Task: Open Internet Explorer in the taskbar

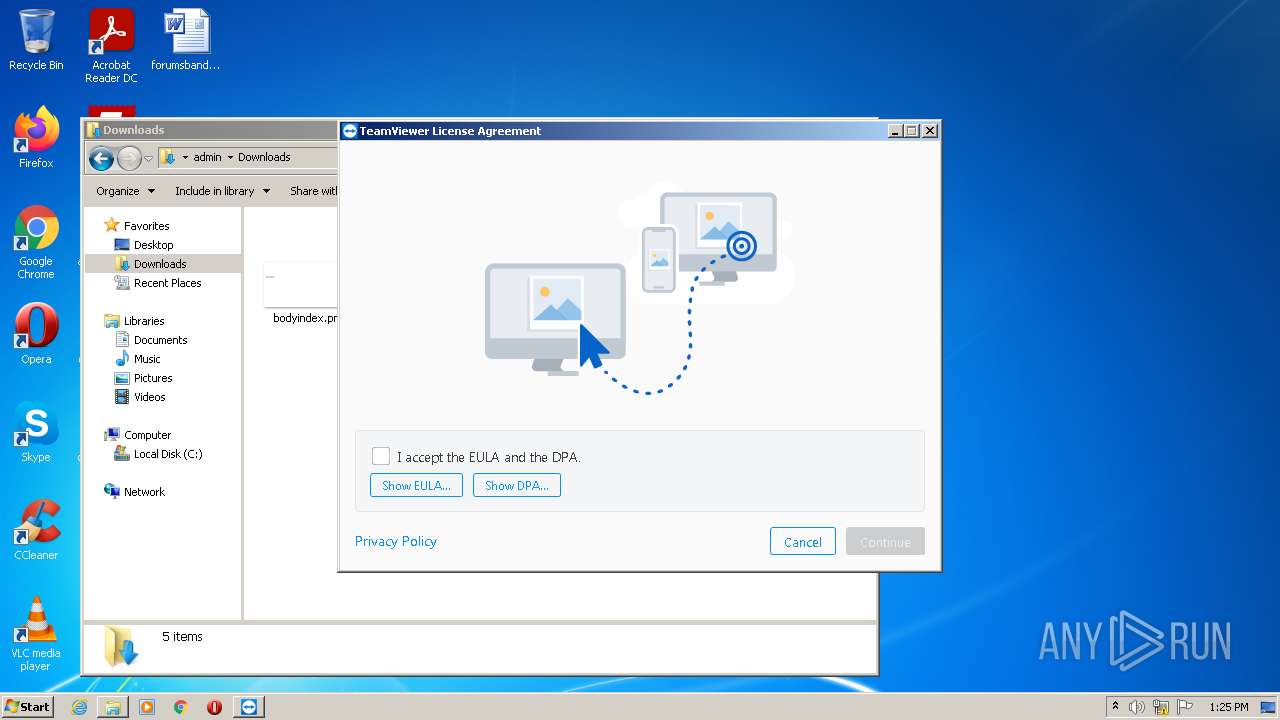Action: (79, 707)
